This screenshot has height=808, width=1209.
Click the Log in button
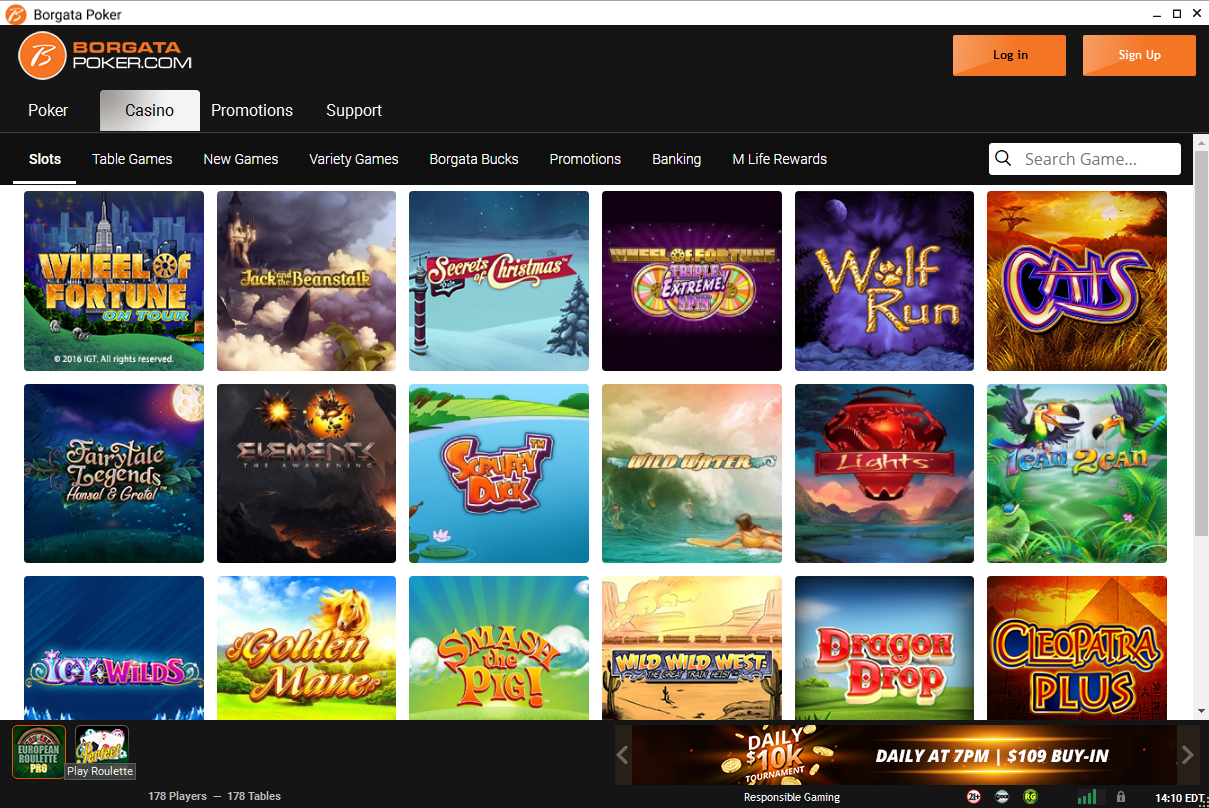[x=1010, y=55]
